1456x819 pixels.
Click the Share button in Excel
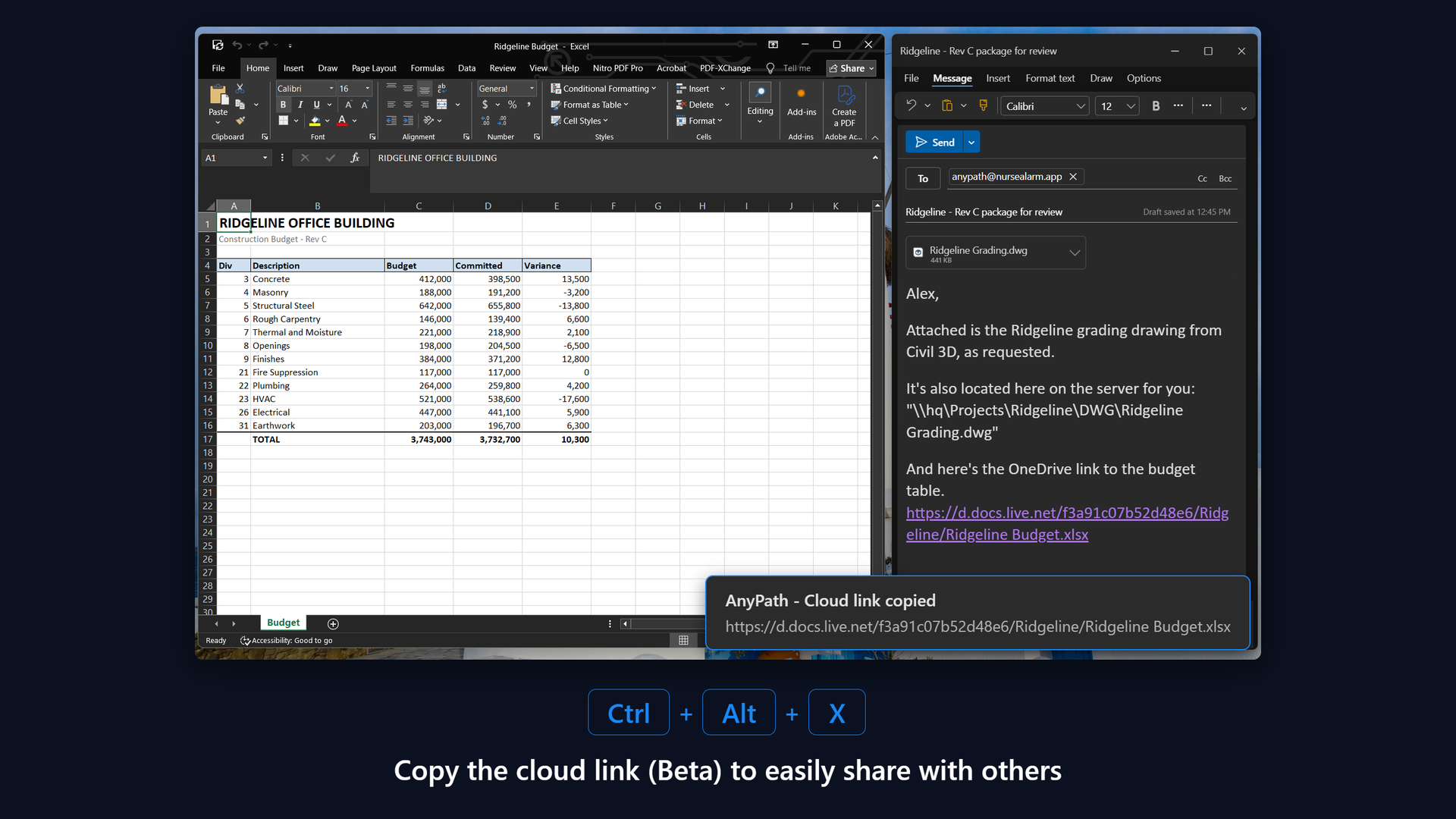tap(851, 68)
